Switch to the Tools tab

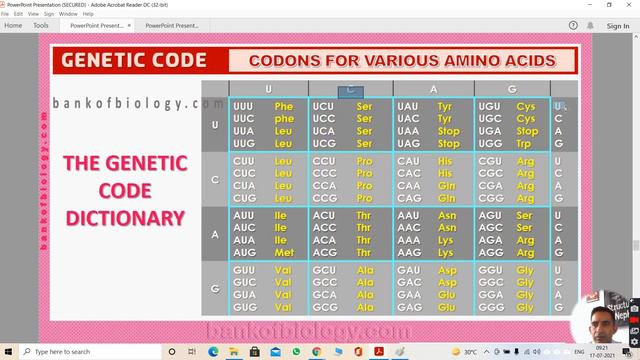[41, 25]
